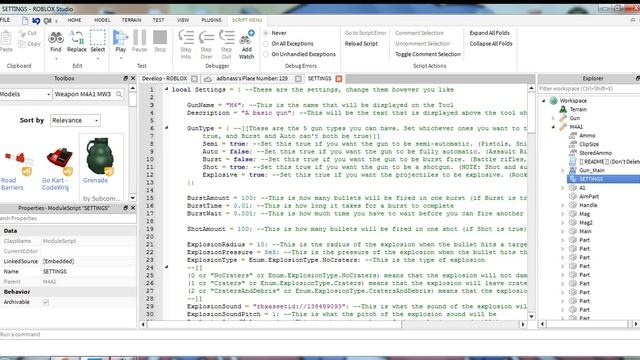
Task: Open the PLUGINS ribbon tab
Action: 211,20
